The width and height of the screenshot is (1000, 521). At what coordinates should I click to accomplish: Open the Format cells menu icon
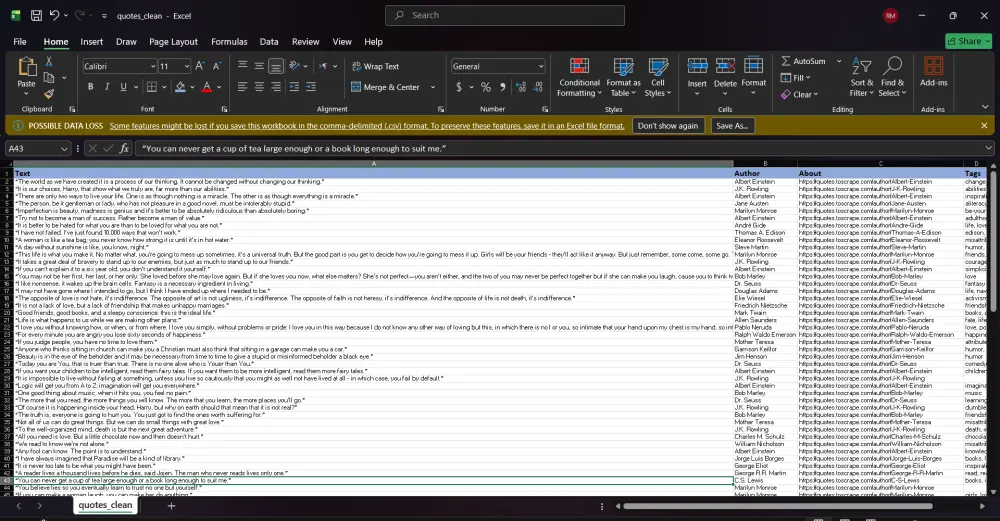pos(753,66)
